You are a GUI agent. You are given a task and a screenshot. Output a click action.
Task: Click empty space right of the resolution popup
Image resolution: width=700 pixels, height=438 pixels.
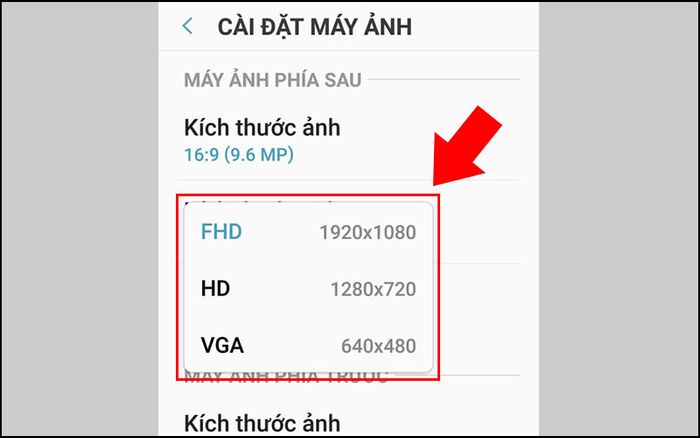coord(480,286)
